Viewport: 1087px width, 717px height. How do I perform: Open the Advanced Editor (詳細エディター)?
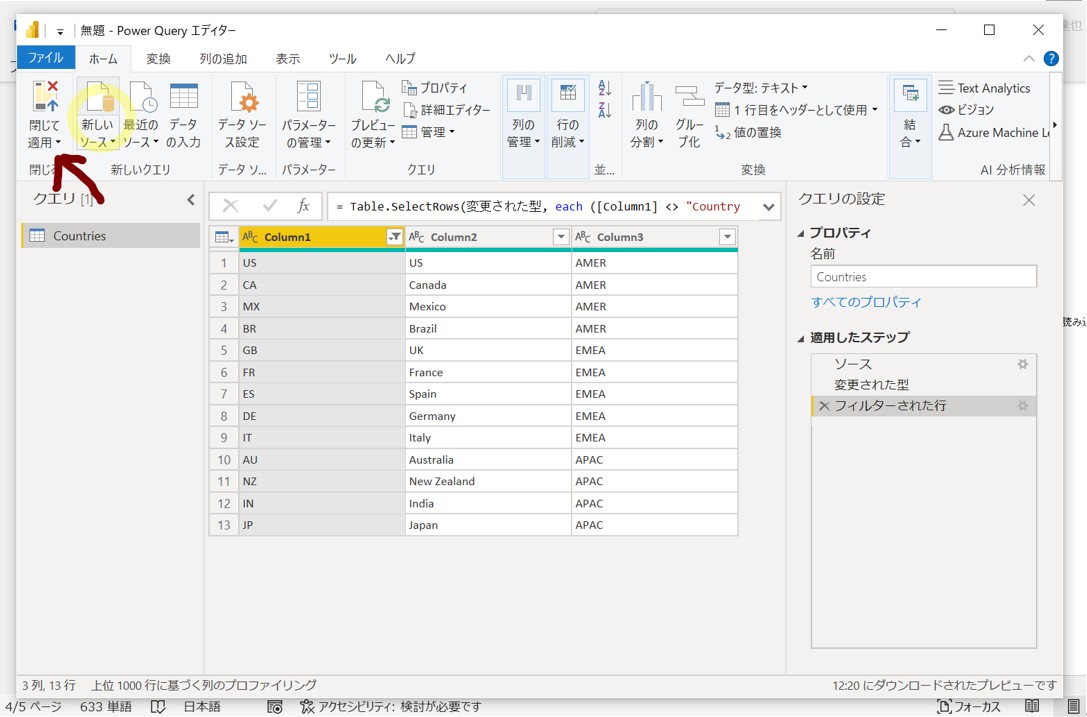(x=446, y=110)
